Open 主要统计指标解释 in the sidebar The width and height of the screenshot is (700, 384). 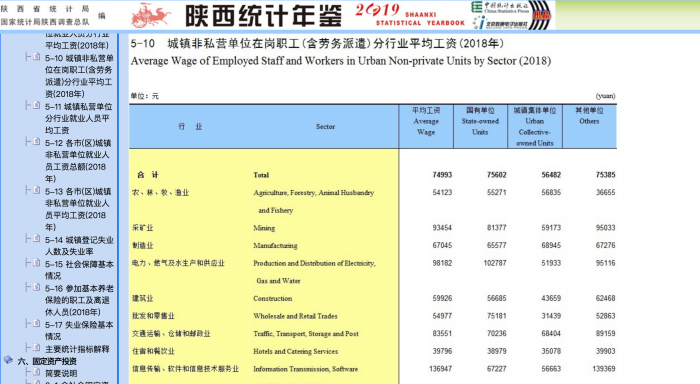pos(77,349)
